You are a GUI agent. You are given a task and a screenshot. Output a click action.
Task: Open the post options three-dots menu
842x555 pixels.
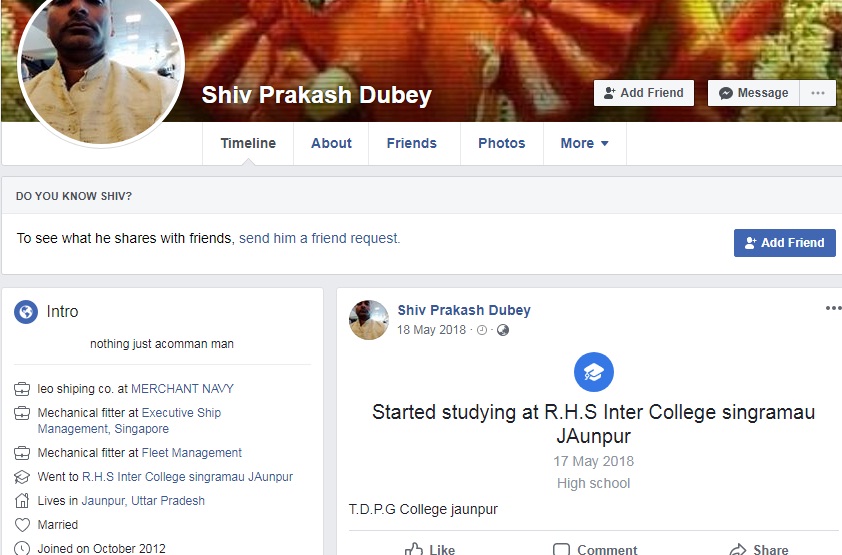[833, 308]
